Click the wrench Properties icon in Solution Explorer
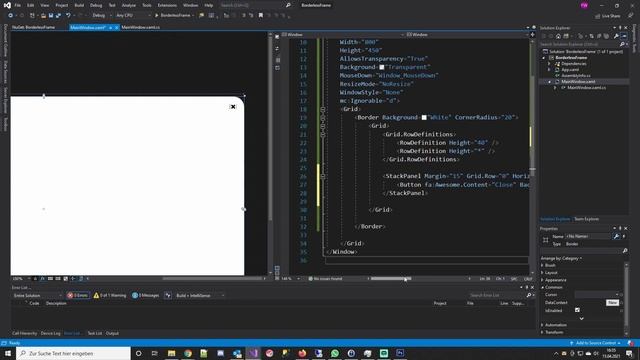 click(616, 36)
